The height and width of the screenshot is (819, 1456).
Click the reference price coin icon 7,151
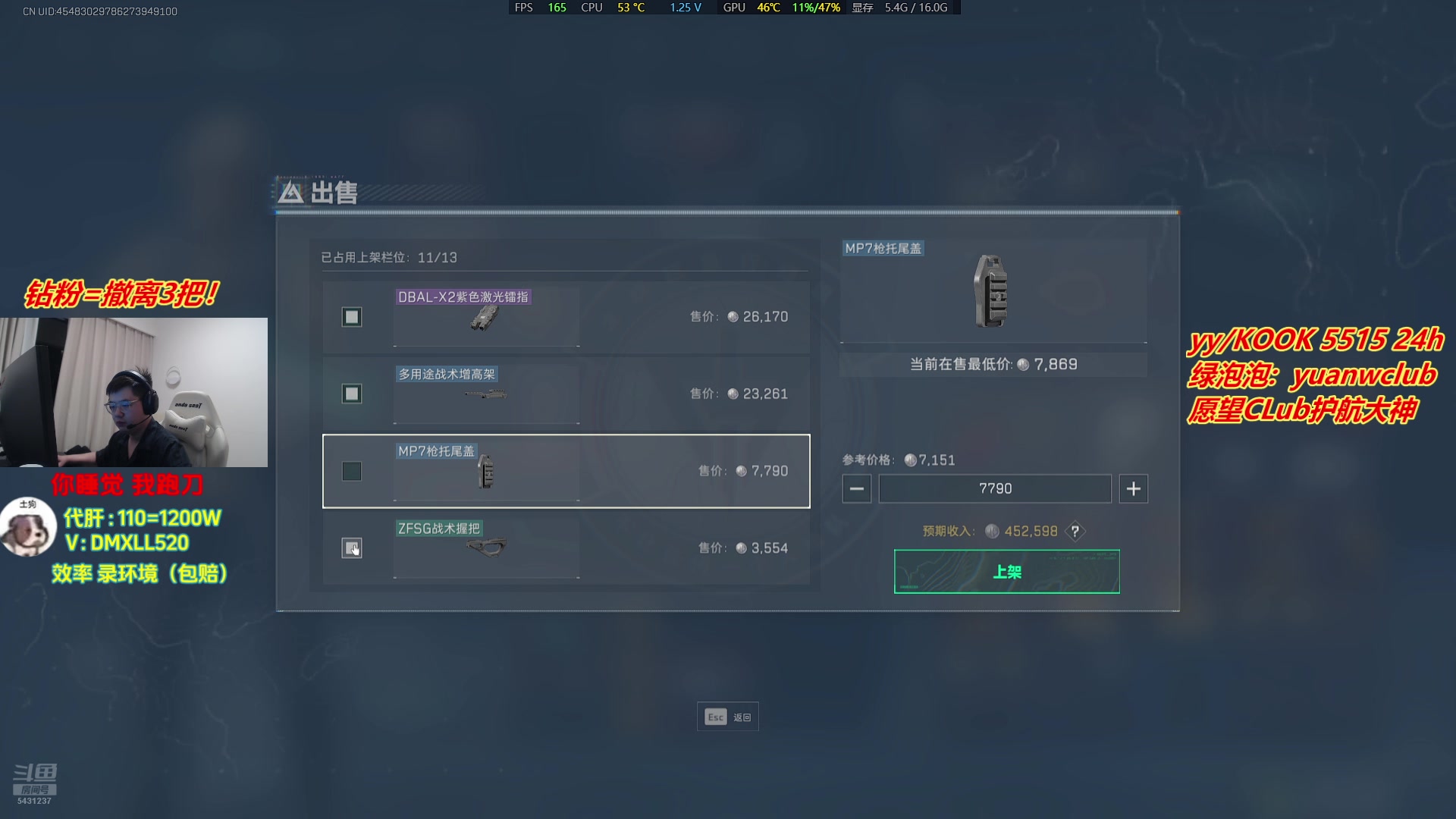[910, 460]
